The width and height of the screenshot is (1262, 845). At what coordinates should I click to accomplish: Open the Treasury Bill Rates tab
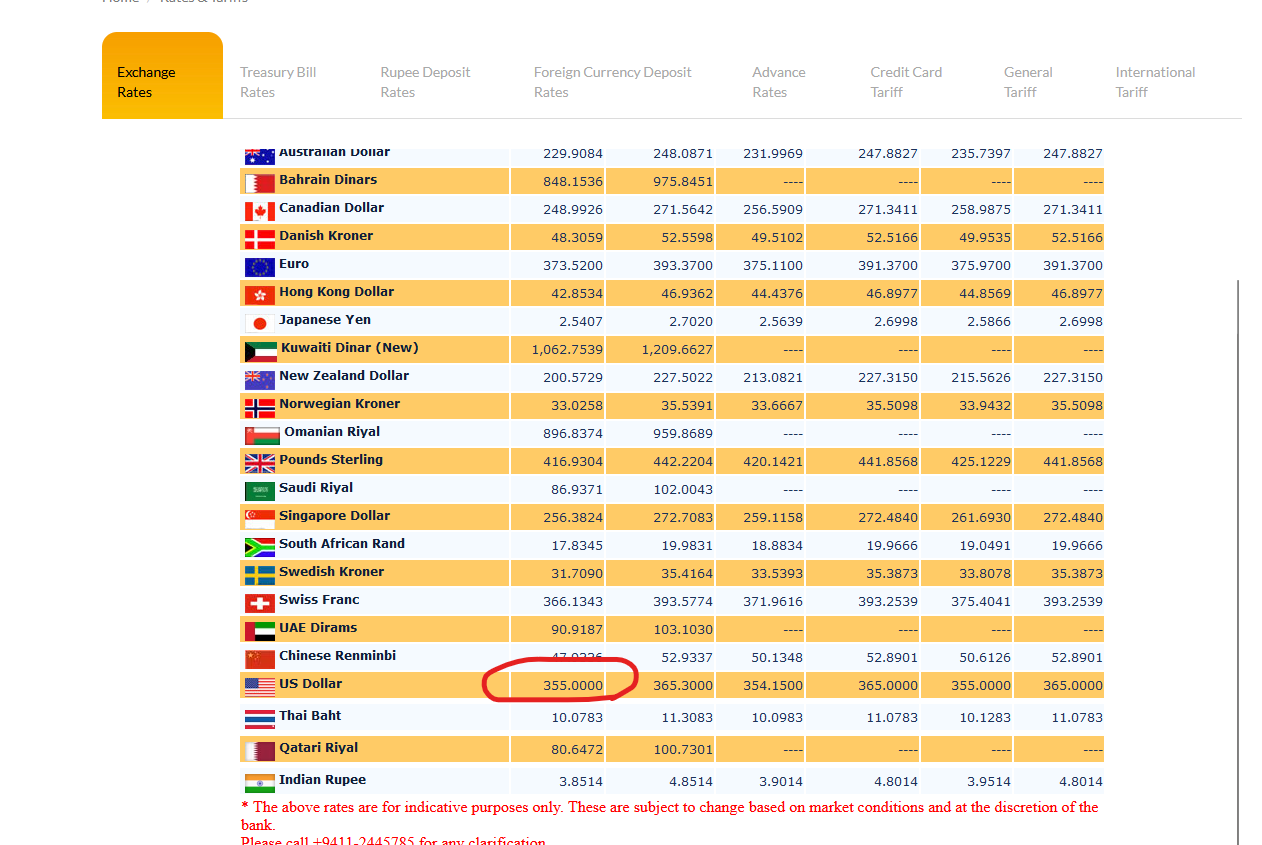click(x=278, y=82)
